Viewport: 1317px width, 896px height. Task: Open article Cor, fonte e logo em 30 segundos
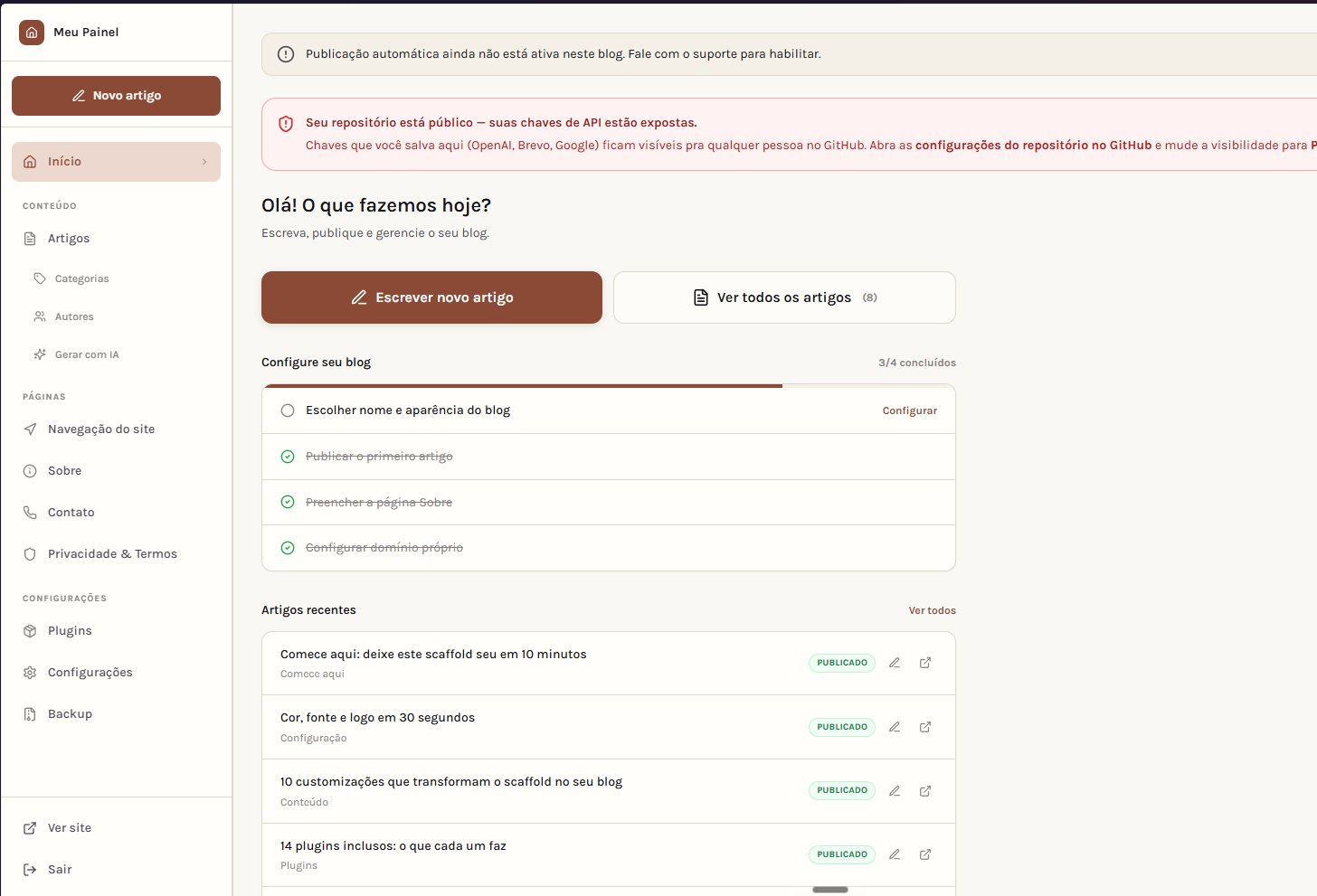377,718
